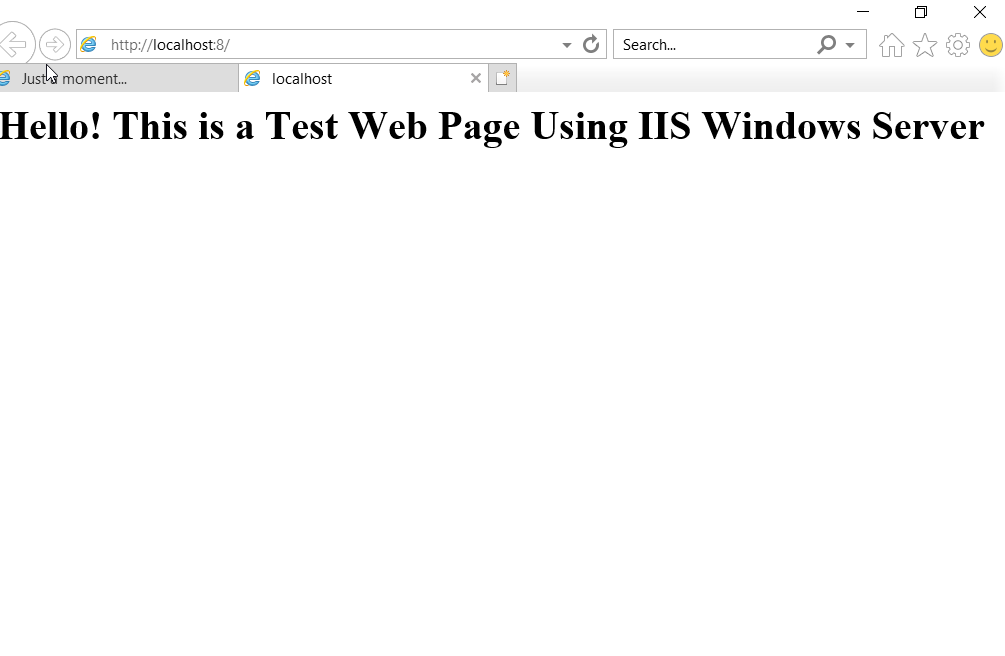Open a new tab
Screen dimensions: 1005x656
coord(503,78)
